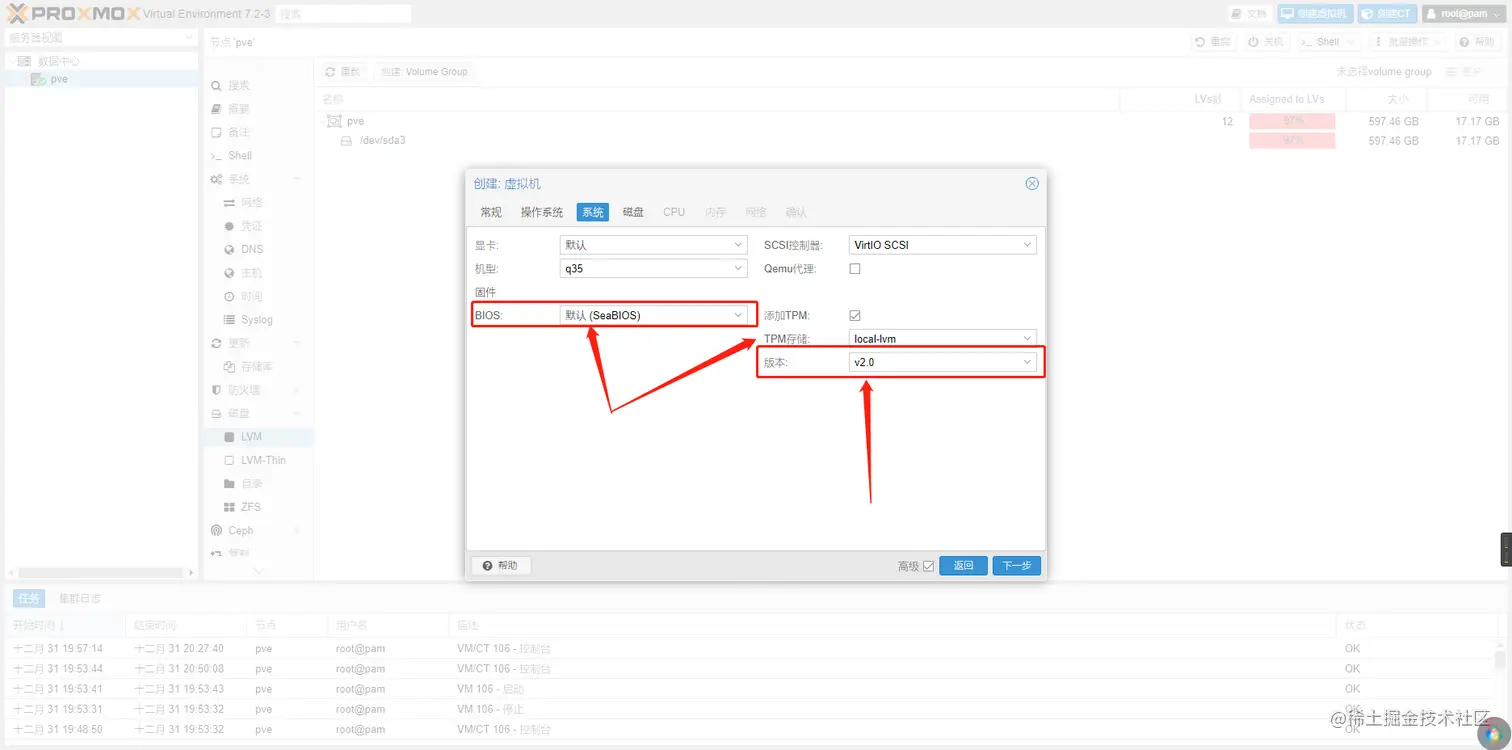1512x750 pixels.
Task: Collapse the 防火墙 group in the sidebar
Action: coord(297,390)
